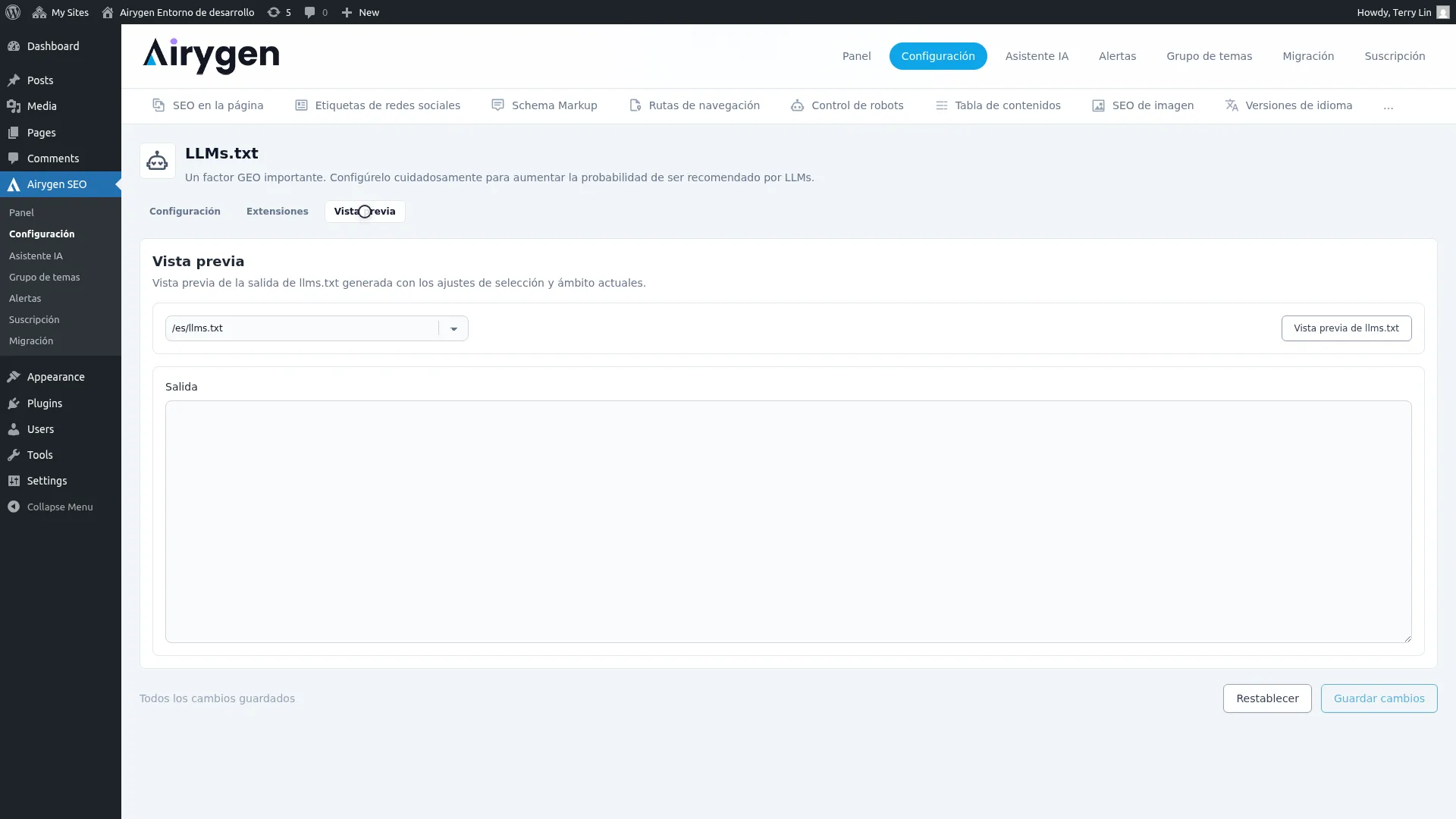
Task: Go to Alertas top tab
Action: click(1117, 56)
